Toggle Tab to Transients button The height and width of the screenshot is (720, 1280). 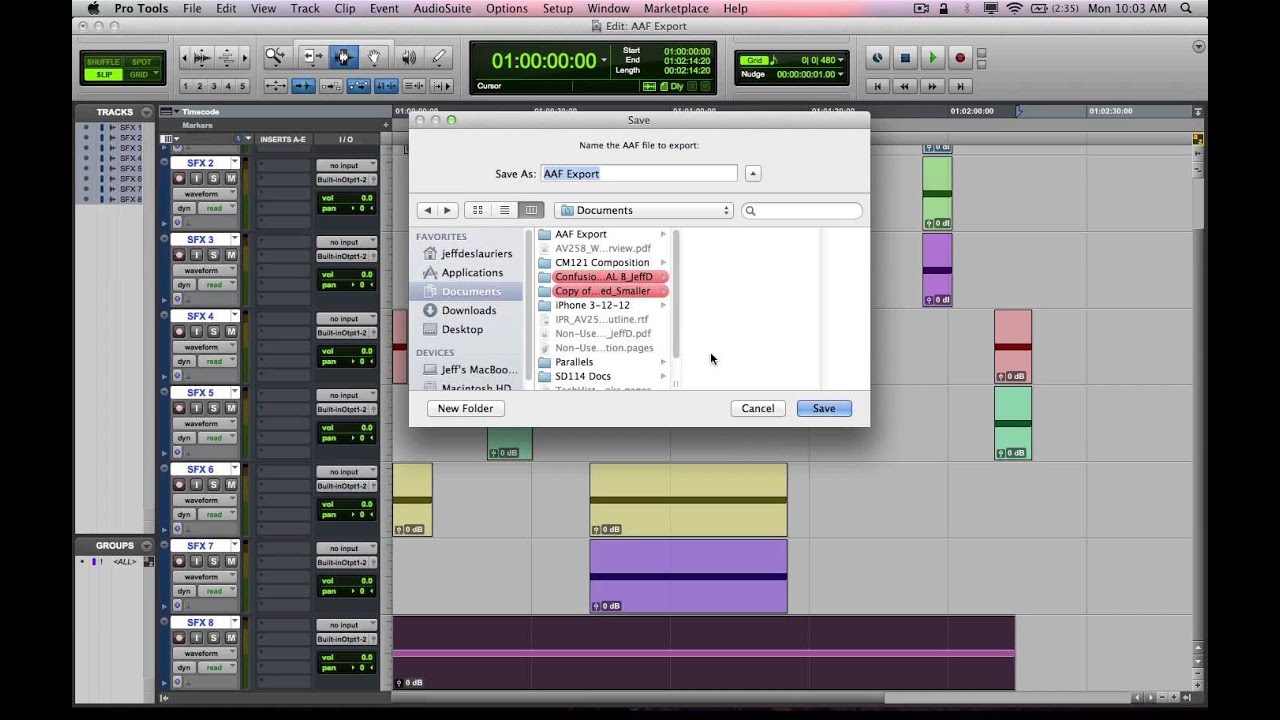[303, 86]
